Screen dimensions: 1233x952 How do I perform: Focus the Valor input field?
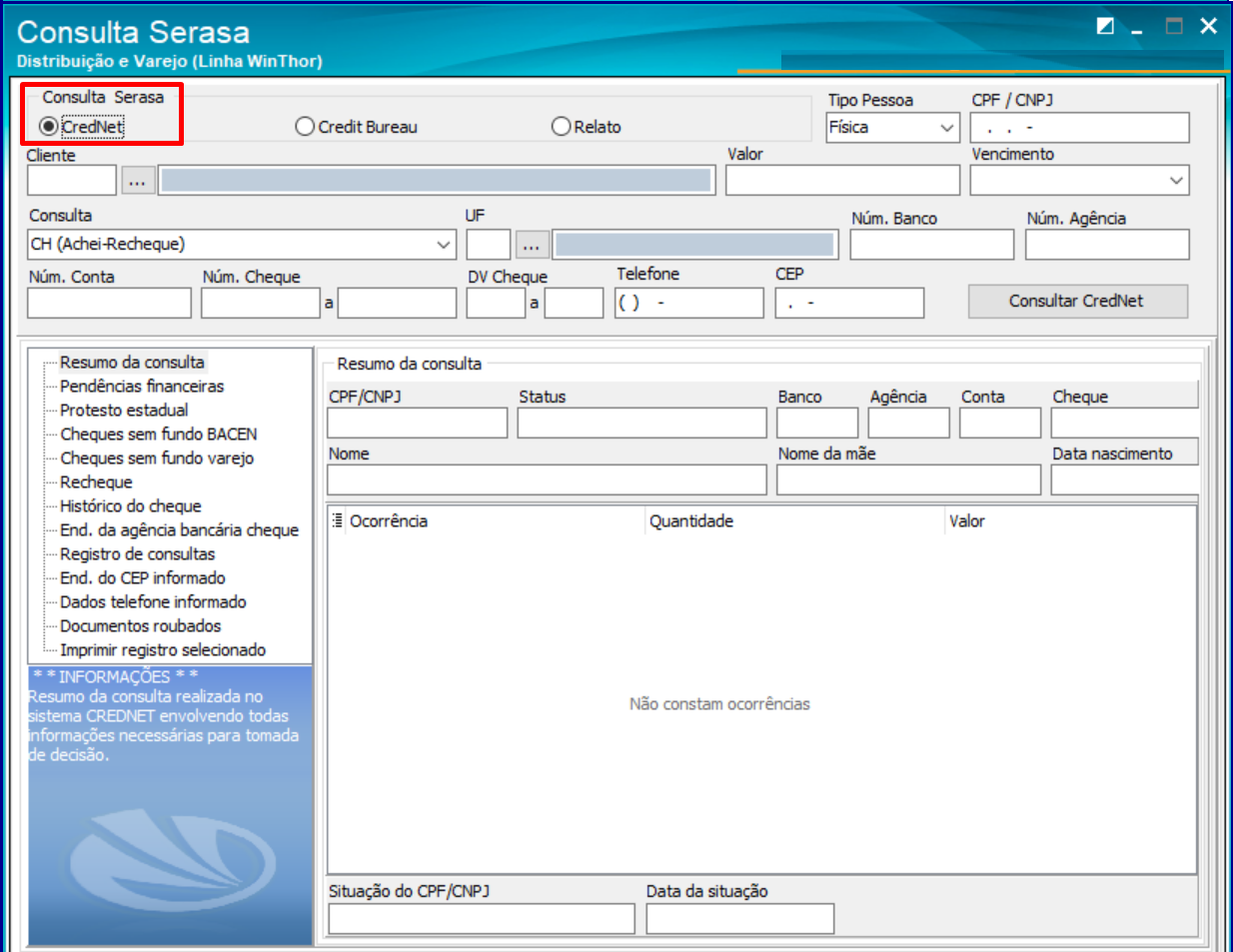point(842,181)
